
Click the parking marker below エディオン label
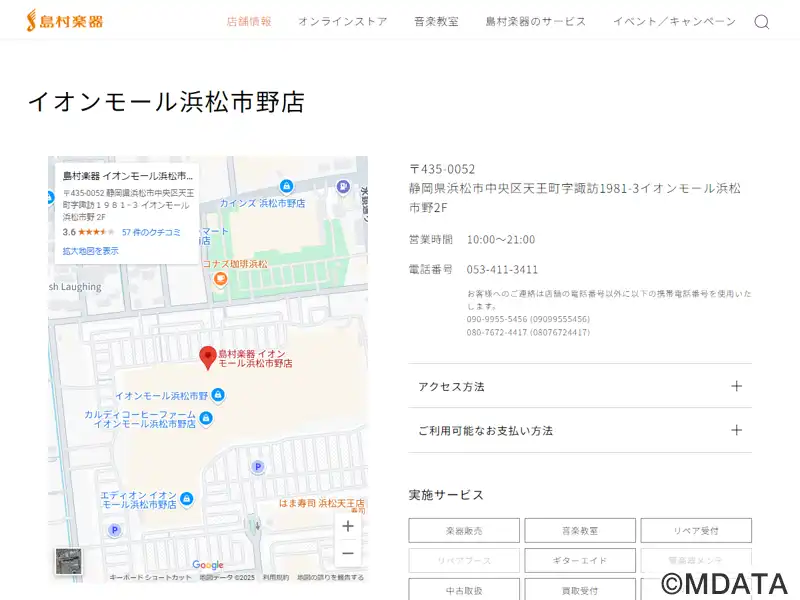click(115, 530)
